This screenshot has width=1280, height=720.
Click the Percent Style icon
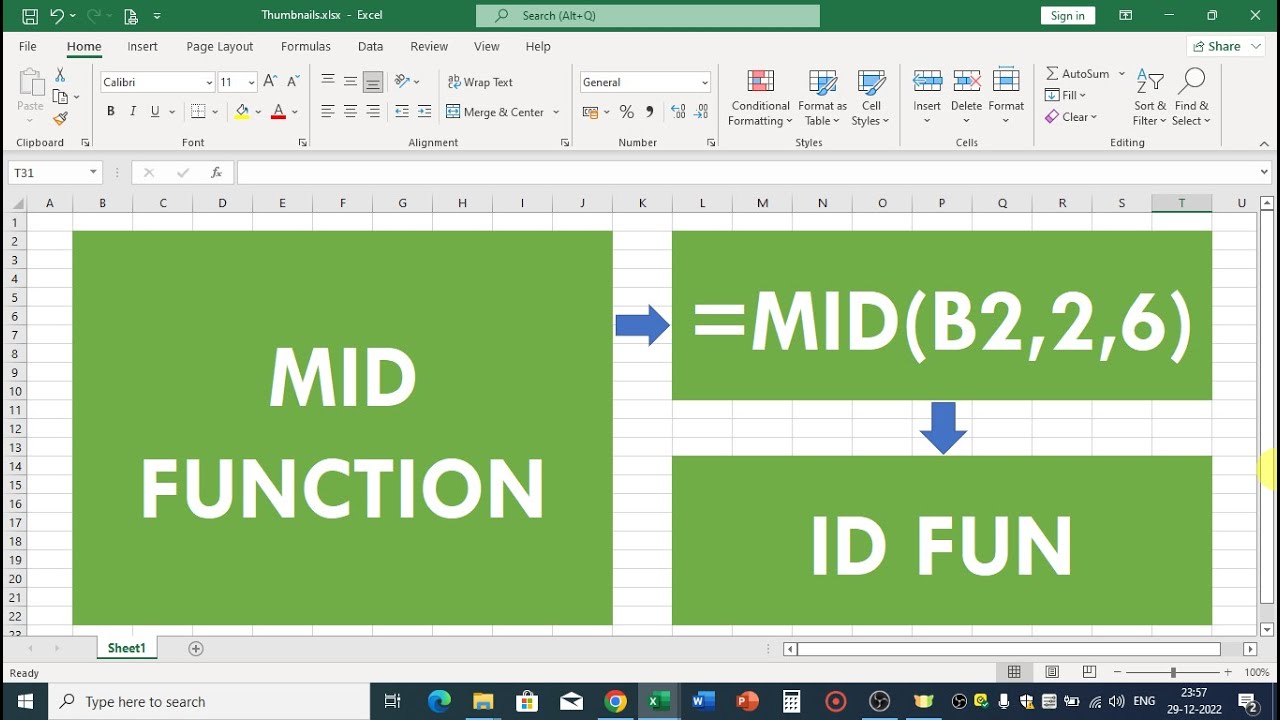[626, 112]
